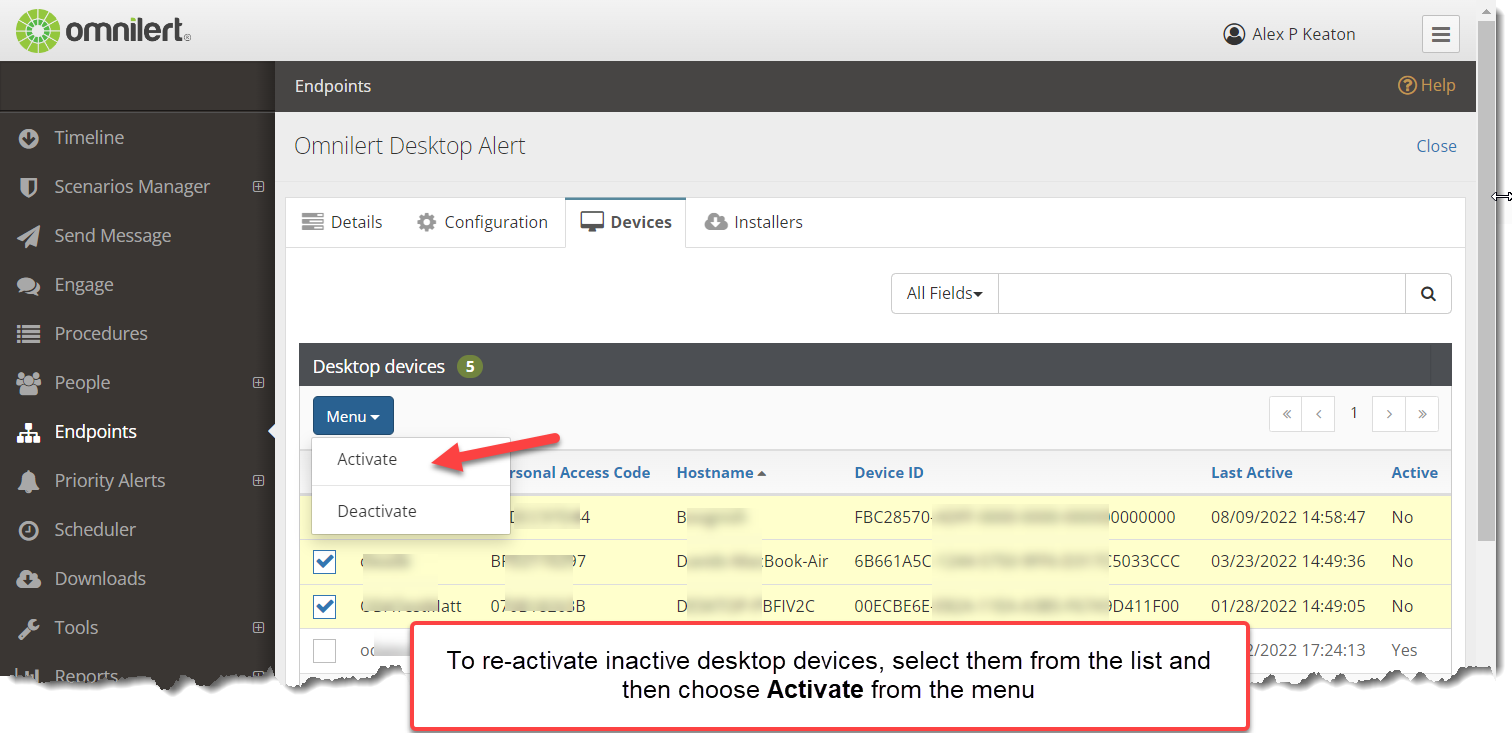The width and height of the screenshot is (1512, 733).
Task: Click the search text input field
Action: tap(1202, 294)
